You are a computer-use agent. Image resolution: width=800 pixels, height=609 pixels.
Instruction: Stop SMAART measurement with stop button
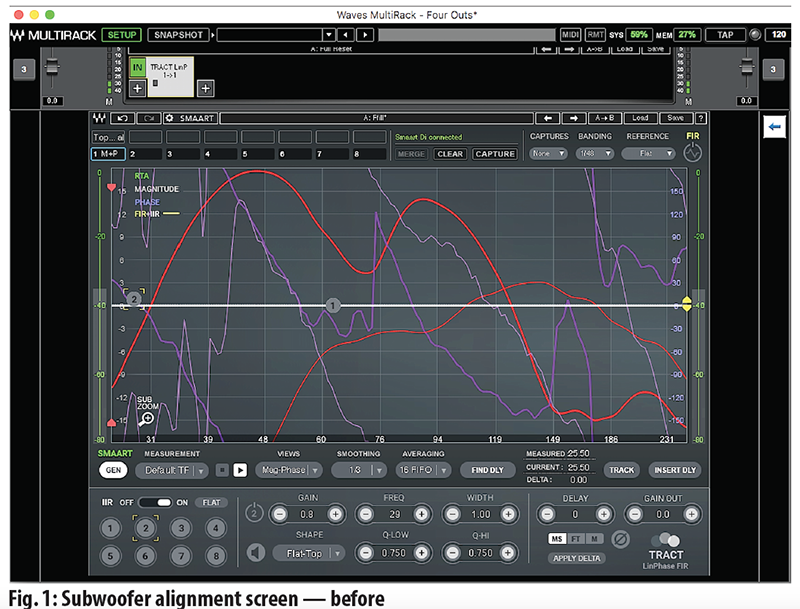(x=222, y=470)
